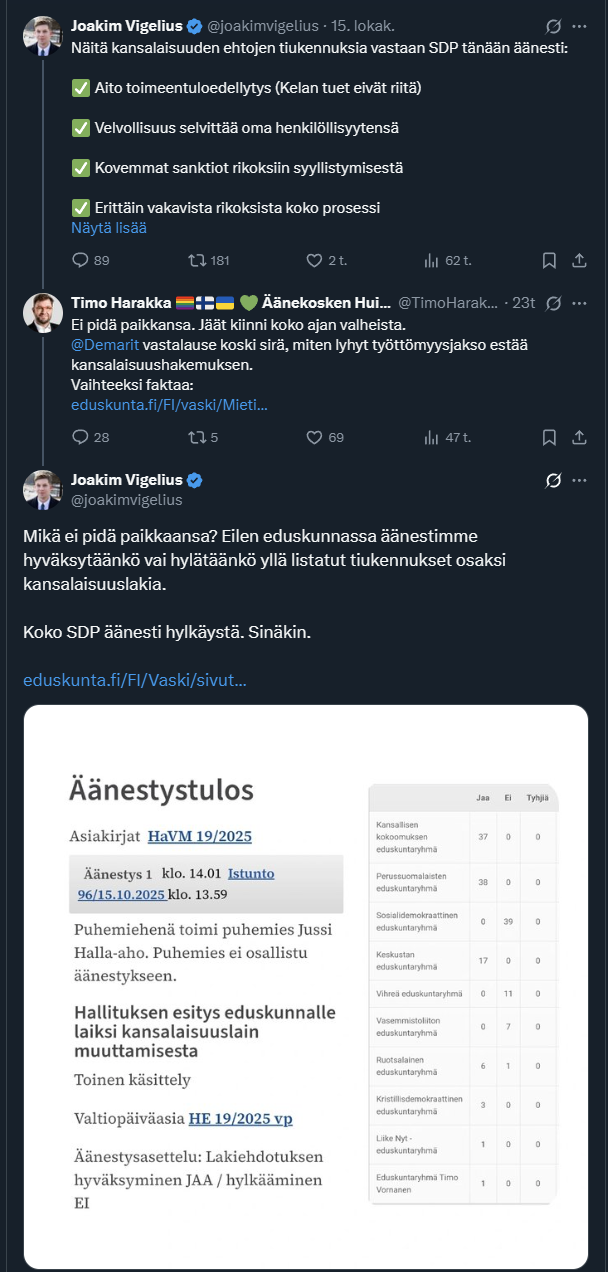Like the tweet with 2 t. likes
This screenshot has height=1272, width=608.
[x=314, y=260]
